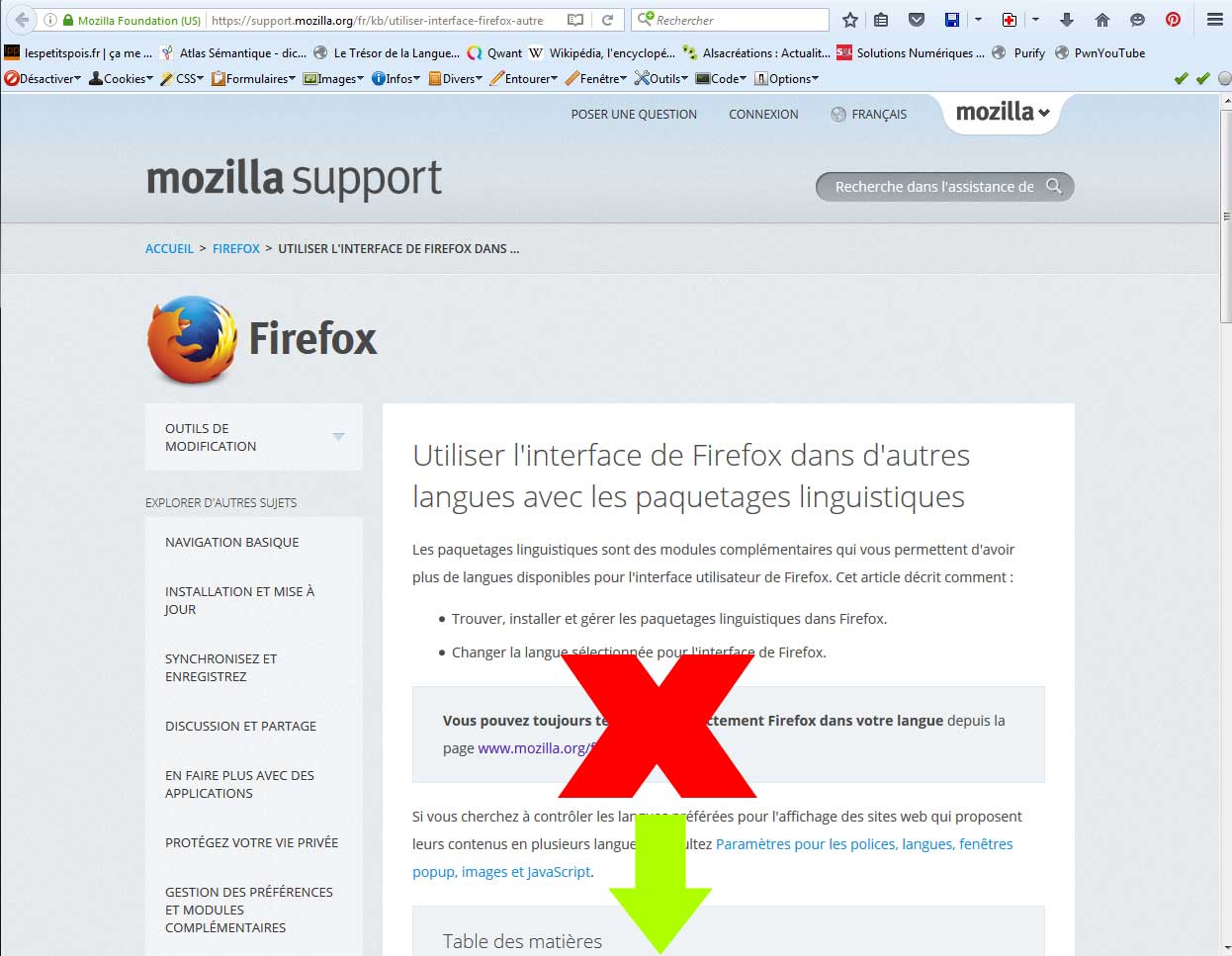
Task: Open the mozilla tab dropdown at top right
Action: pyautogui.click(x=1002, y=112)
